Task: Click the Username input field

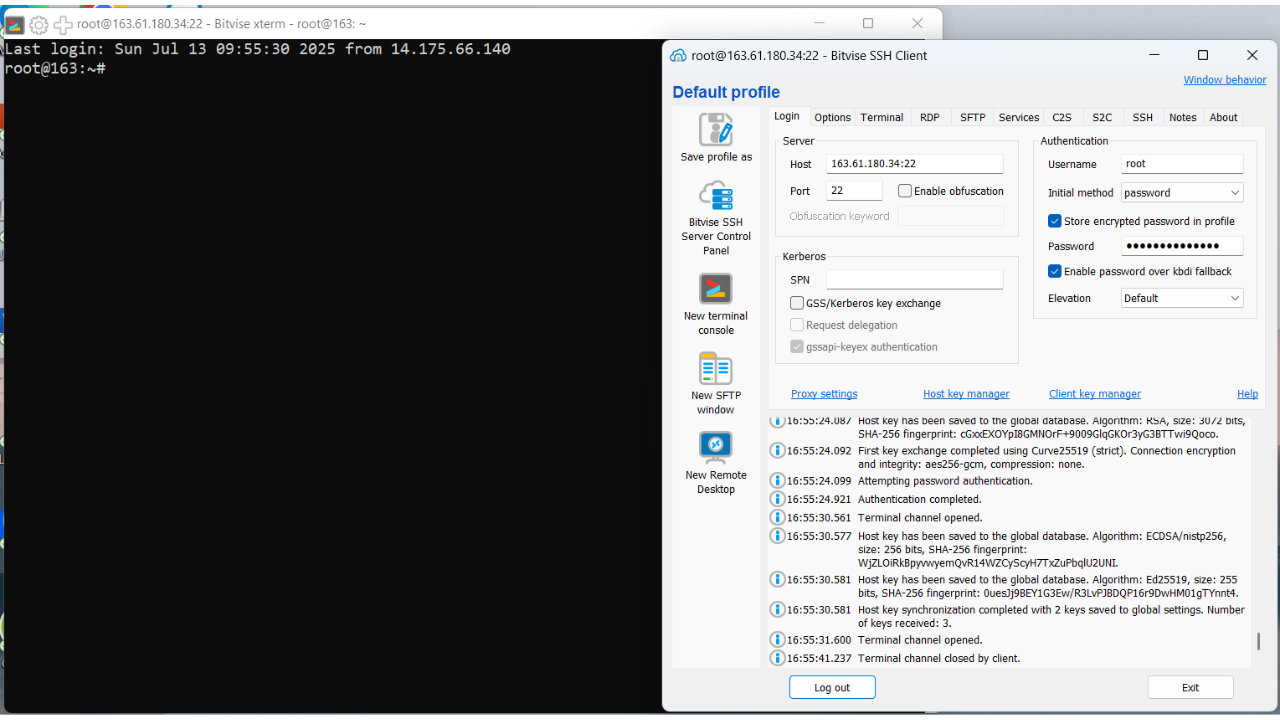Action: [x=1182, y=164]
